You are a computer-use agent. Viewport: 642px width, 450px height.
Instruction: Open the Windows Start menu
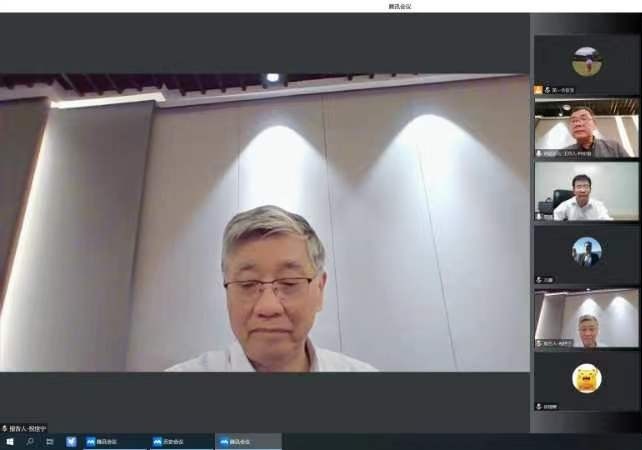[x=10, y=441]
